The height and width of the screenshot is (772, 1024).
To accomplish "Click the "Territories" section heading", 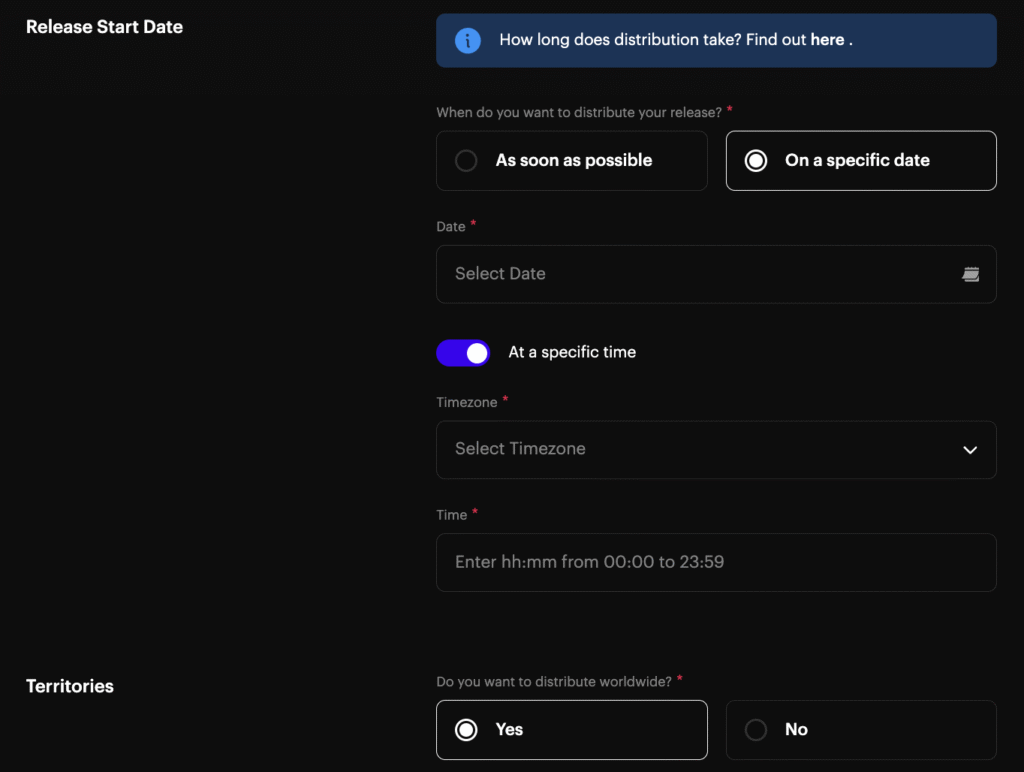I will coord(70,686).
